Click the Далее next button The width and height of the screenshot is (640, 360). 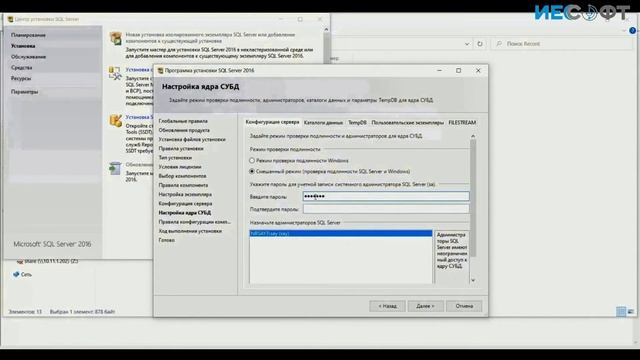[425, 306]
